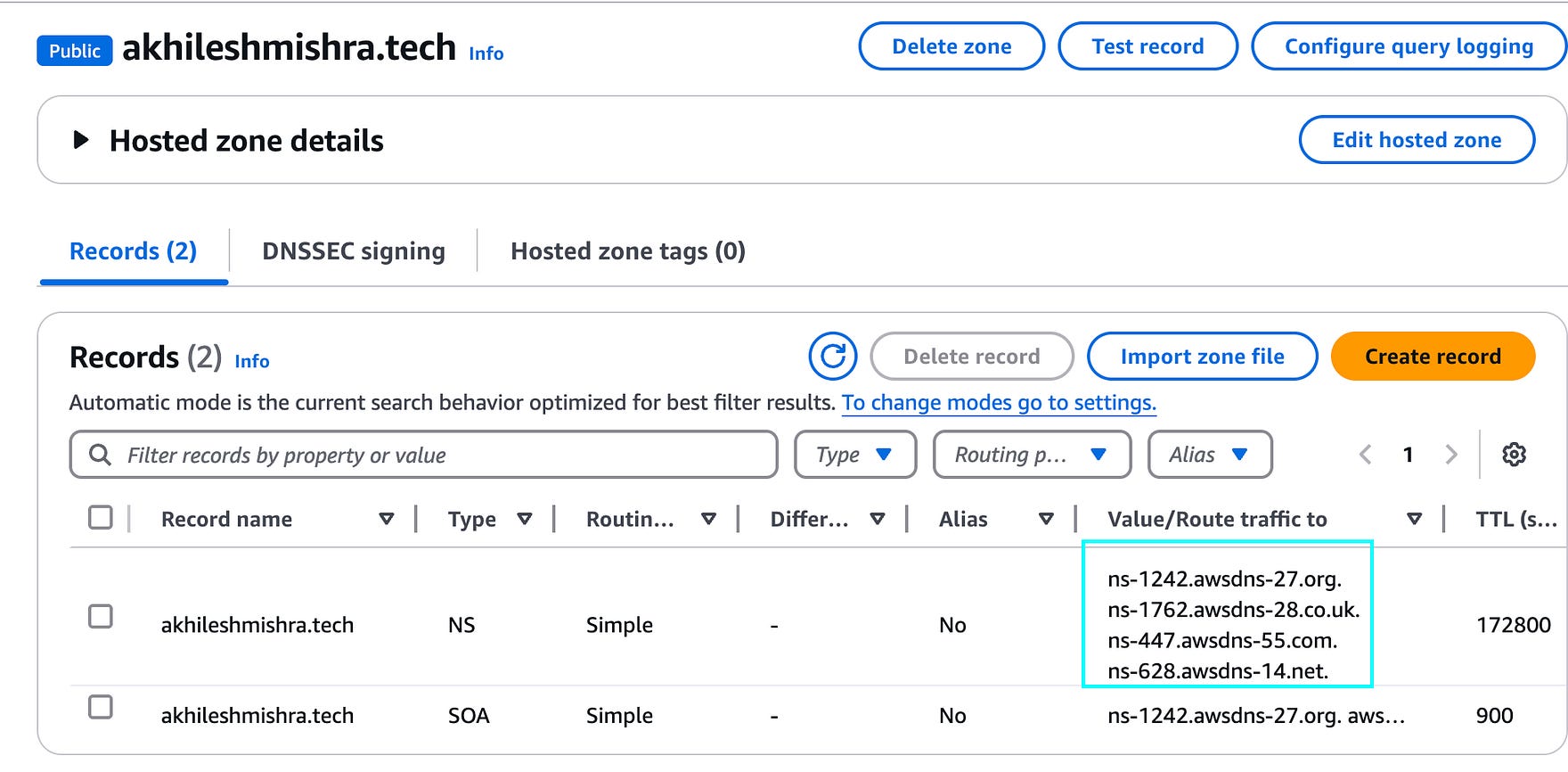
Task: Sort by Record name column arrow
Action: [x=387, y=519]
